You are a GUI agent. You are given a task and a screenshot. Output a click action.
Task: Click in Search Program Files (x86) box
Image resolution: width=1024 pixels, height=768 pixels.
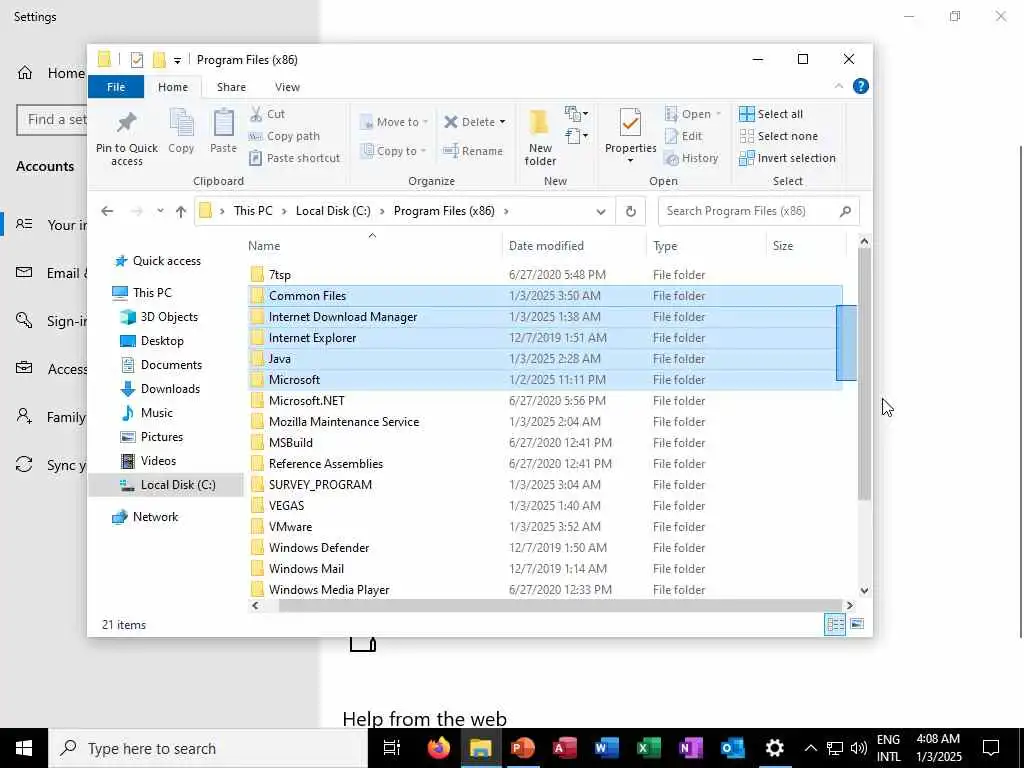point(758,211)
